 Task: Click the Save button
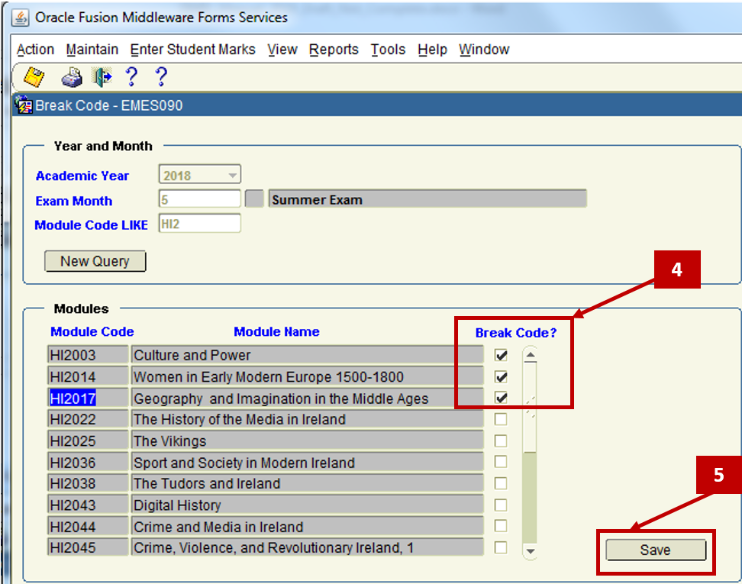coord(655,550)
